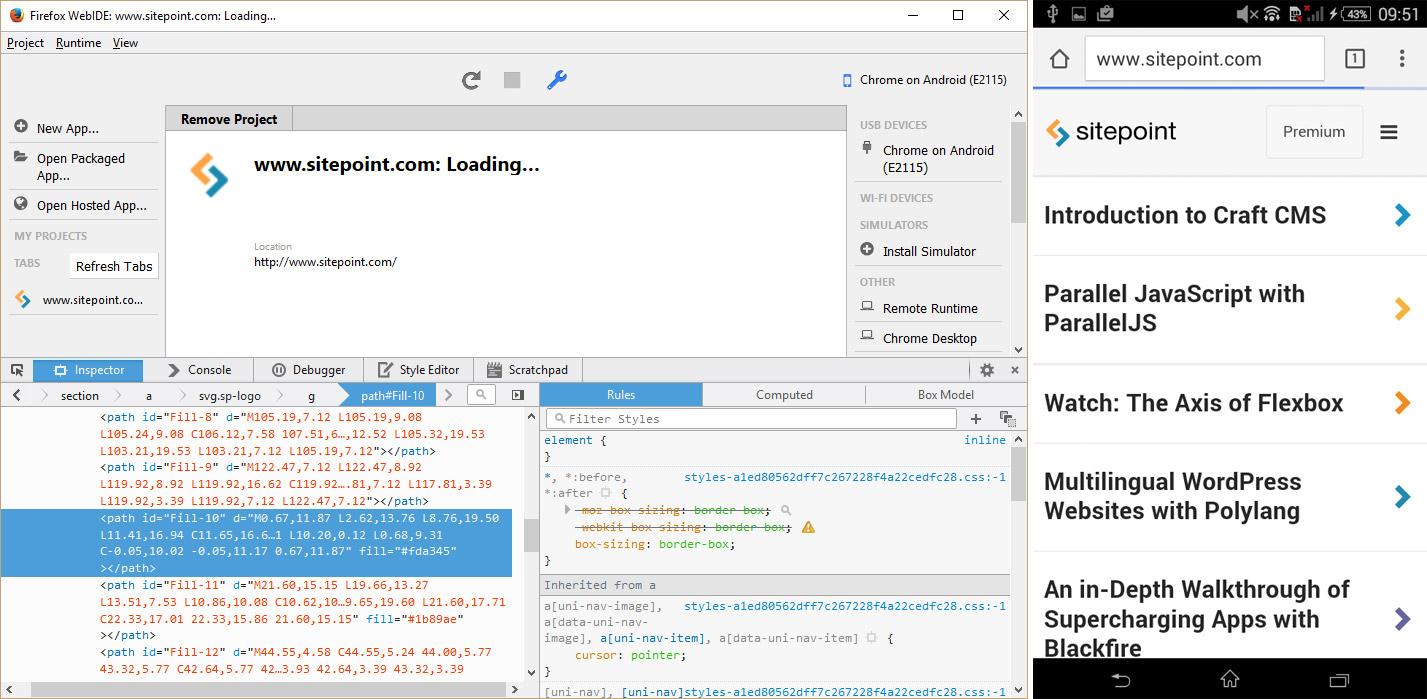Image resolution: width=1427 pixels, height=699 pixels.
Task: Select Remote Runtime option
Action: point(930,308)
